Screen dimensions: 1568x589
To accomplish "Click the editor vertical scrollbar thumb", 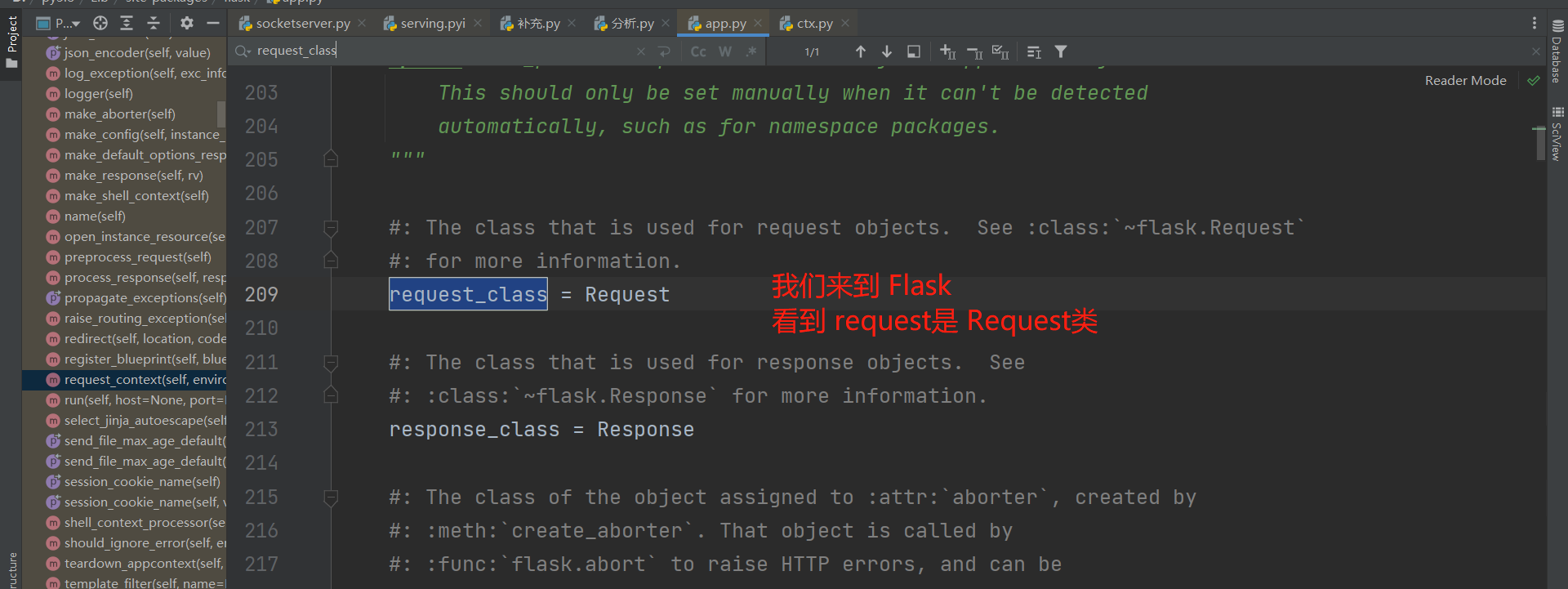I will [1539, 143].
